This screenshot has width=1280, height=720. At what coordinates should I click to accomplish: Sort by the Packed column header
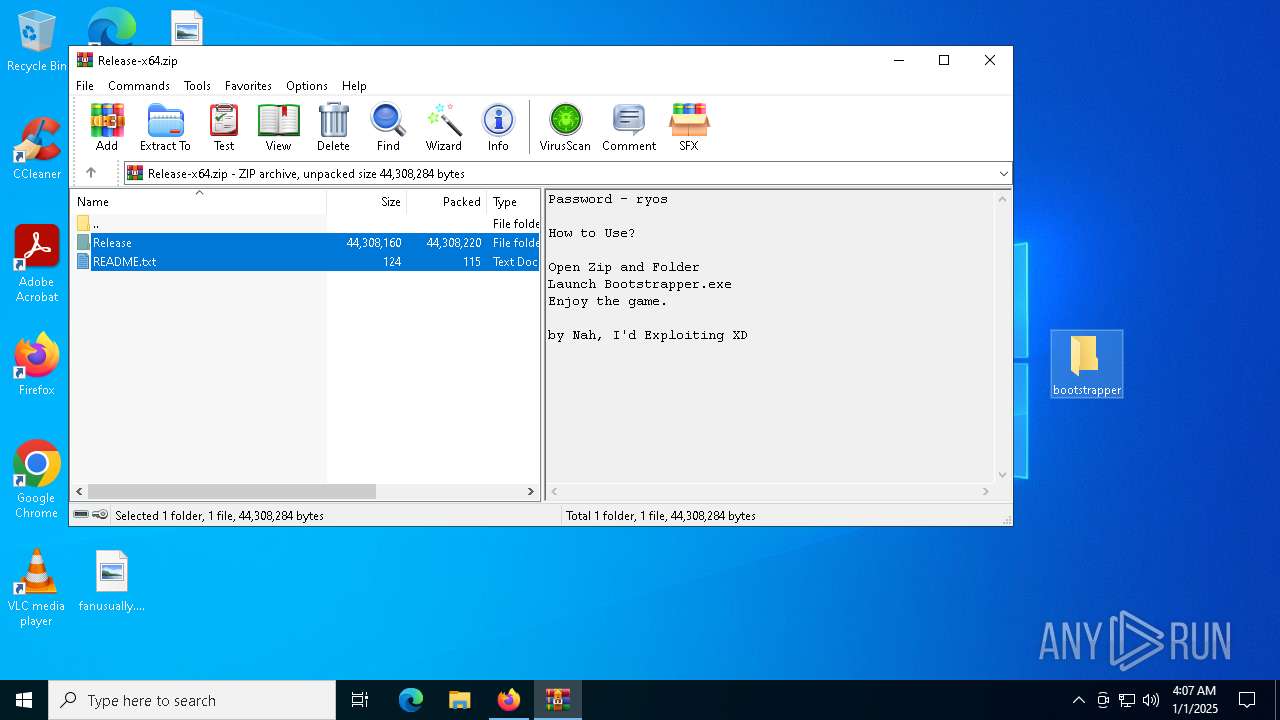point(446,202)
